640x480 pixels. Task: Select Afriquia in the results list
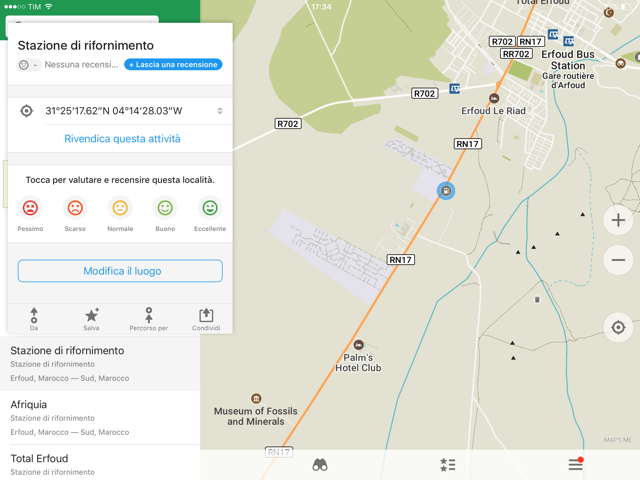[x=100, y=417]
